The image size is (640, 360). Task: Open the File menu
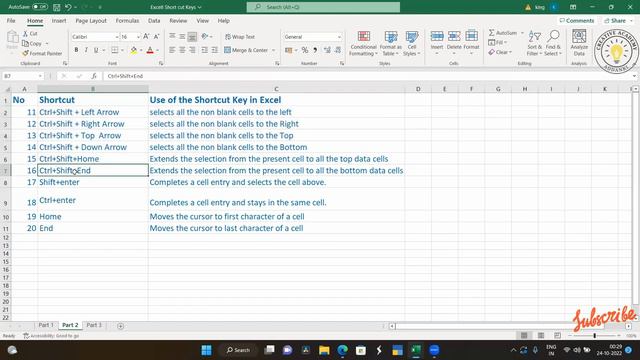click(x=11, y=20)
